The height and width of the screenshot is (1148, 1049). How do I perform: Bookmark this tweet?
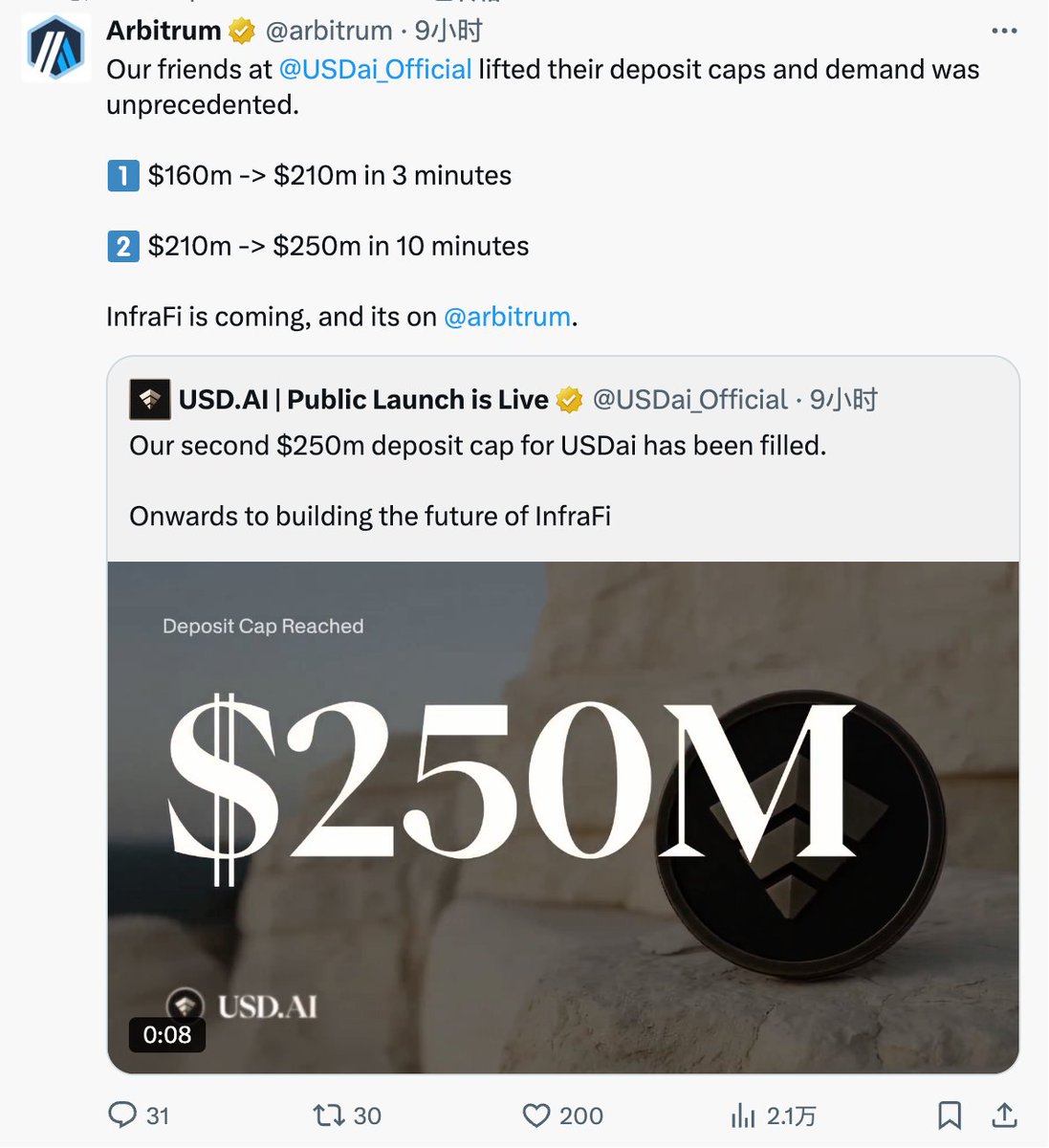(950, 1115)
